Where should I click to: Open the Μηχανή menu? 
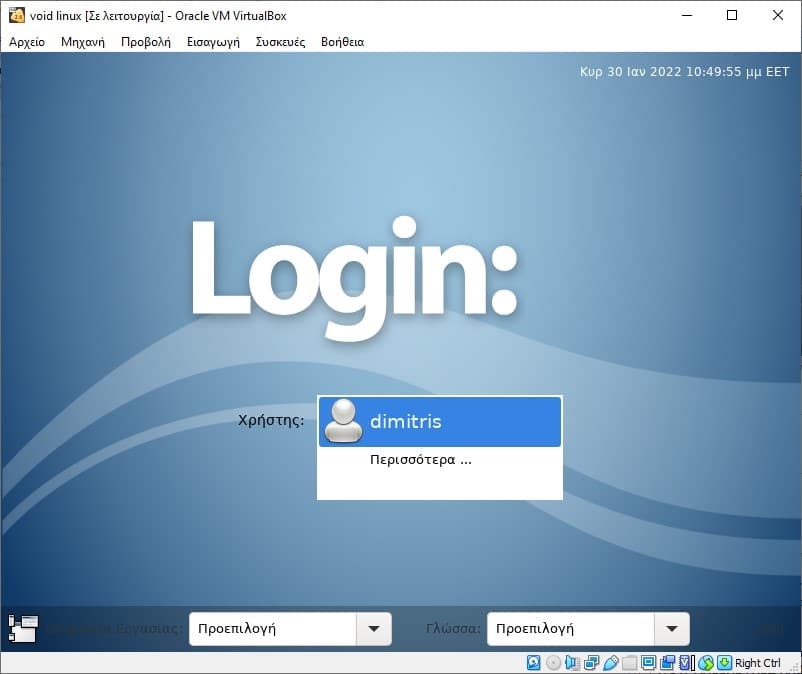coord(82,42)
